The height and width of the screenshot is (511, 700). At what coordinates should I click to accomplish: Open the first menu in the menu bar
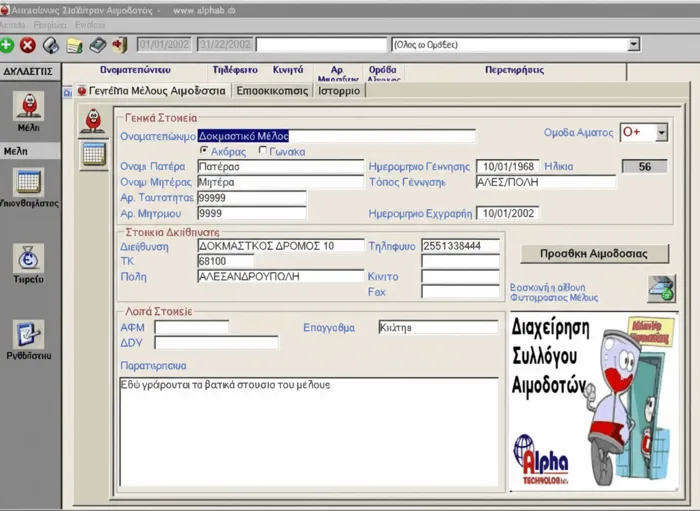click(x=12, y=24)
